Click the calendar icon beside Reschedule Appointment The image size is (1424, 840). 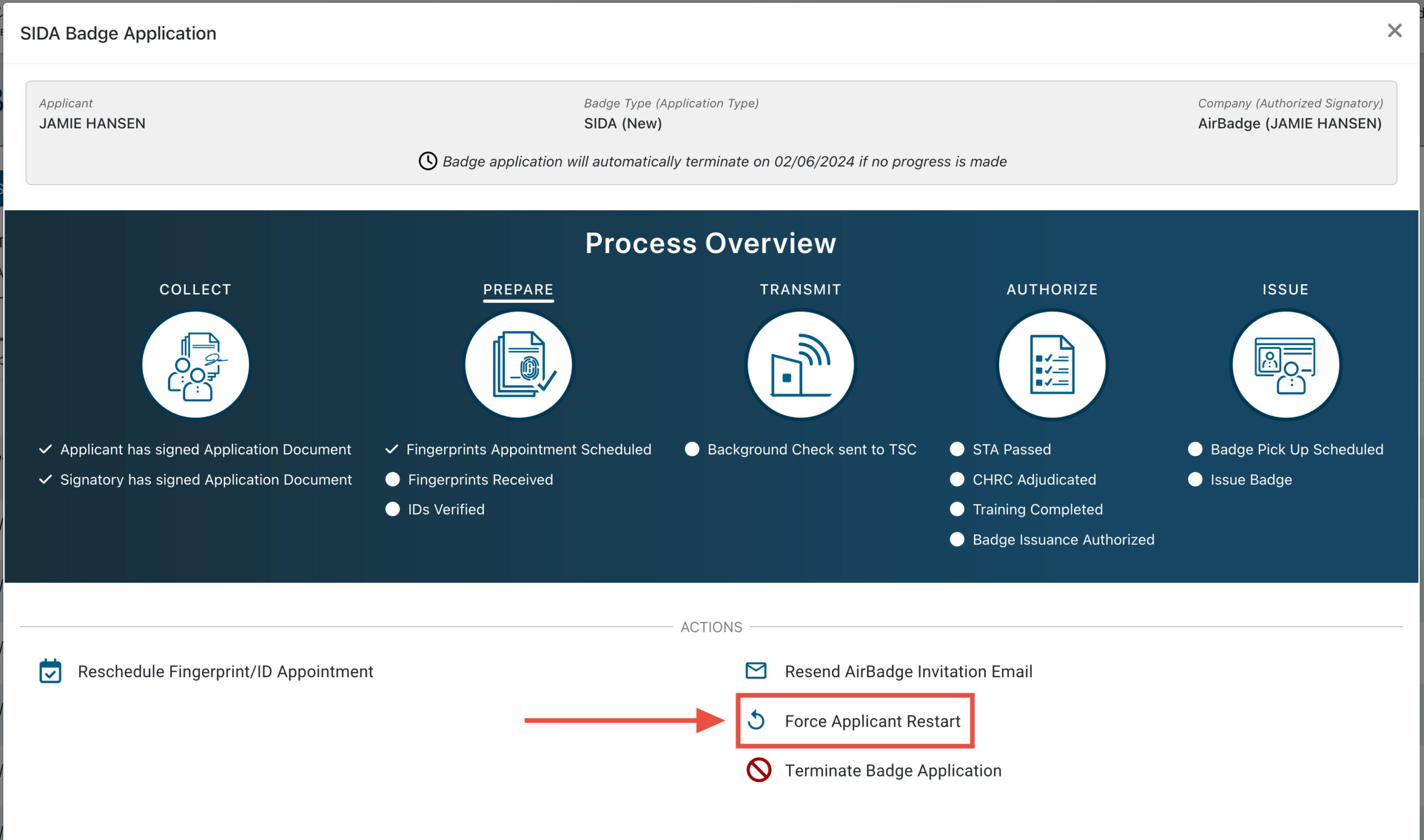tap(51, 672)
